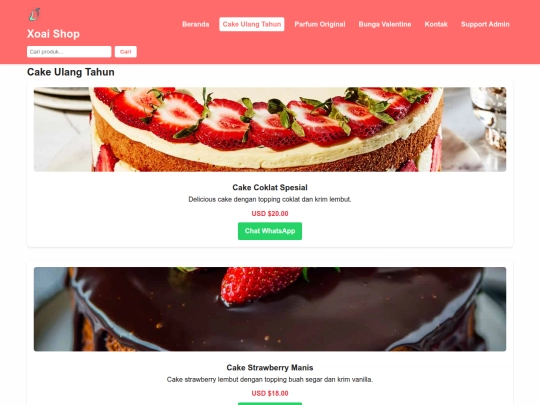
Task: Click the Cake Strawberry Manis title
Action: click(270, 367)
